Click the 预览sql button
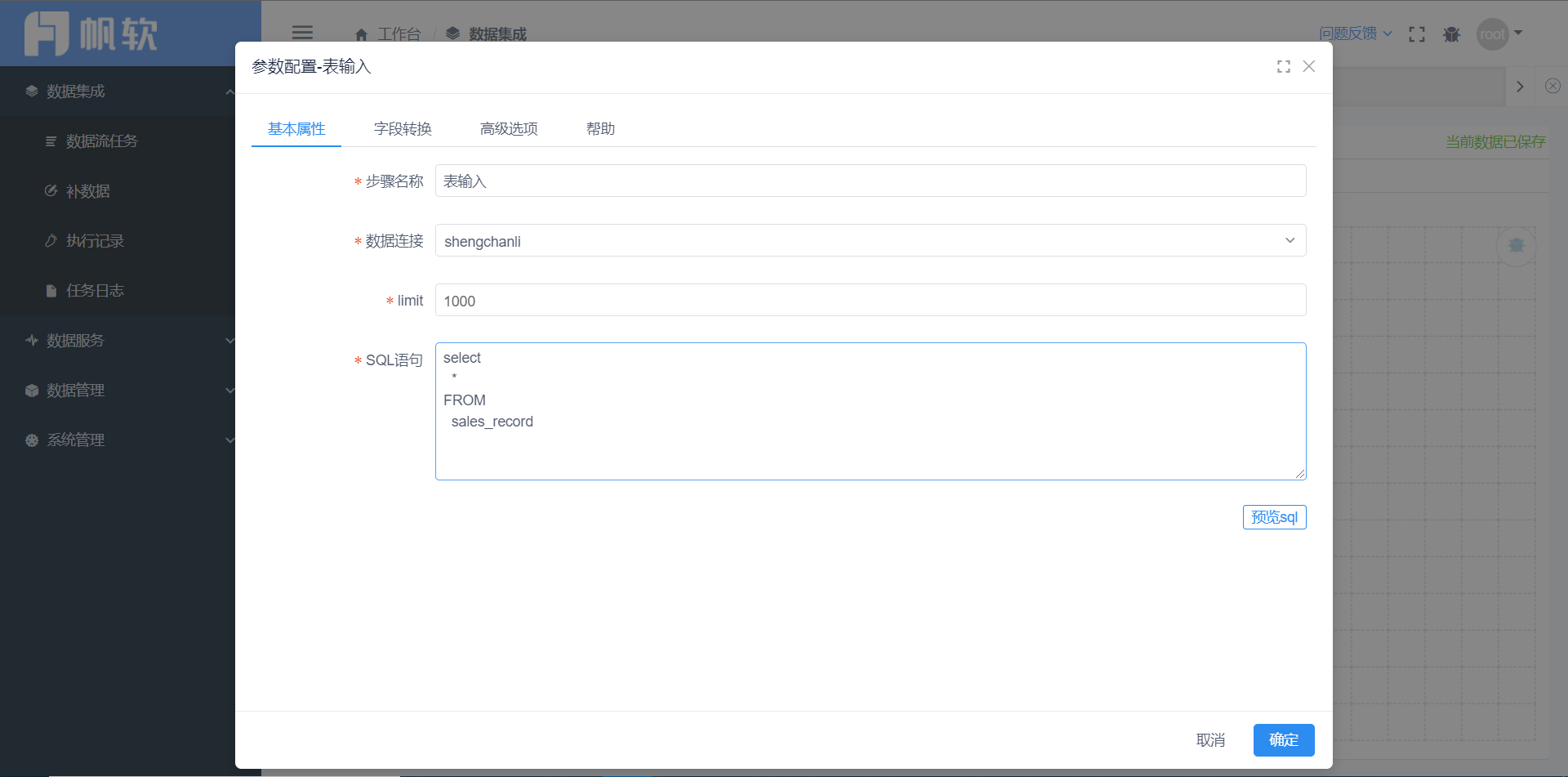Viewport: 1568px width, 777px height. [1275, 517]
